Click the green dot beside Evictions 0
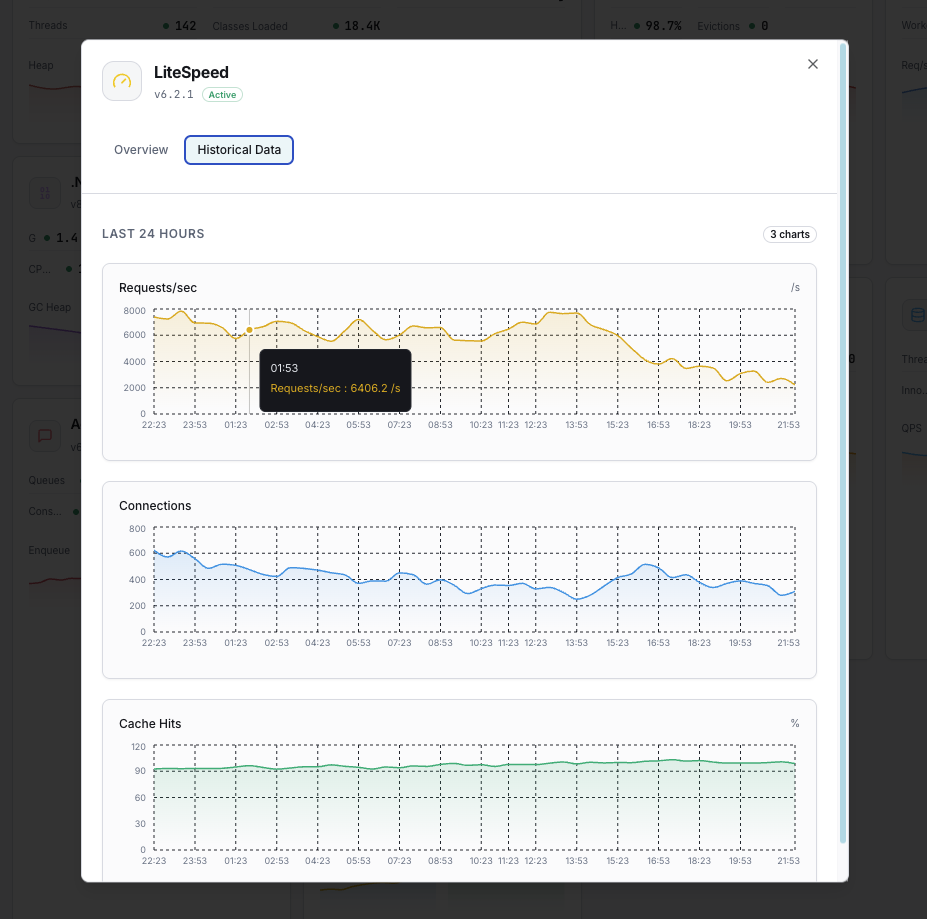Viewport: 927px width, 919px height. (x=752, y=26)
